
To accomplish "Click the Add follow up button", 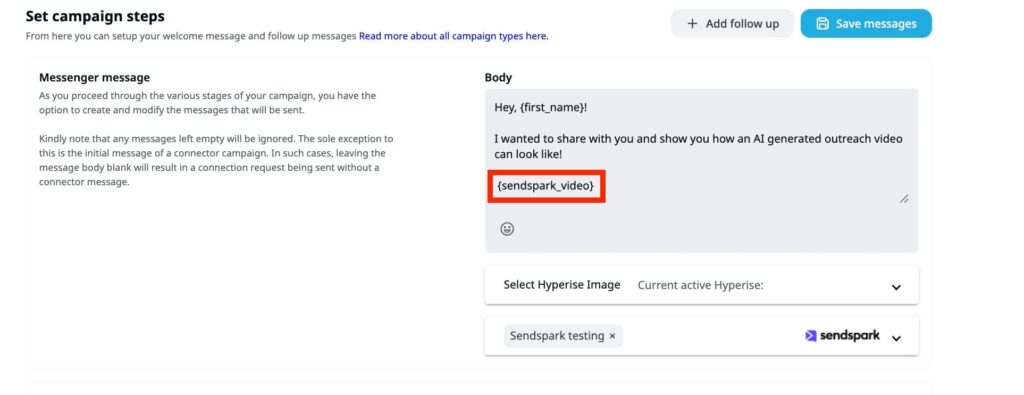I will coord(732,24).
